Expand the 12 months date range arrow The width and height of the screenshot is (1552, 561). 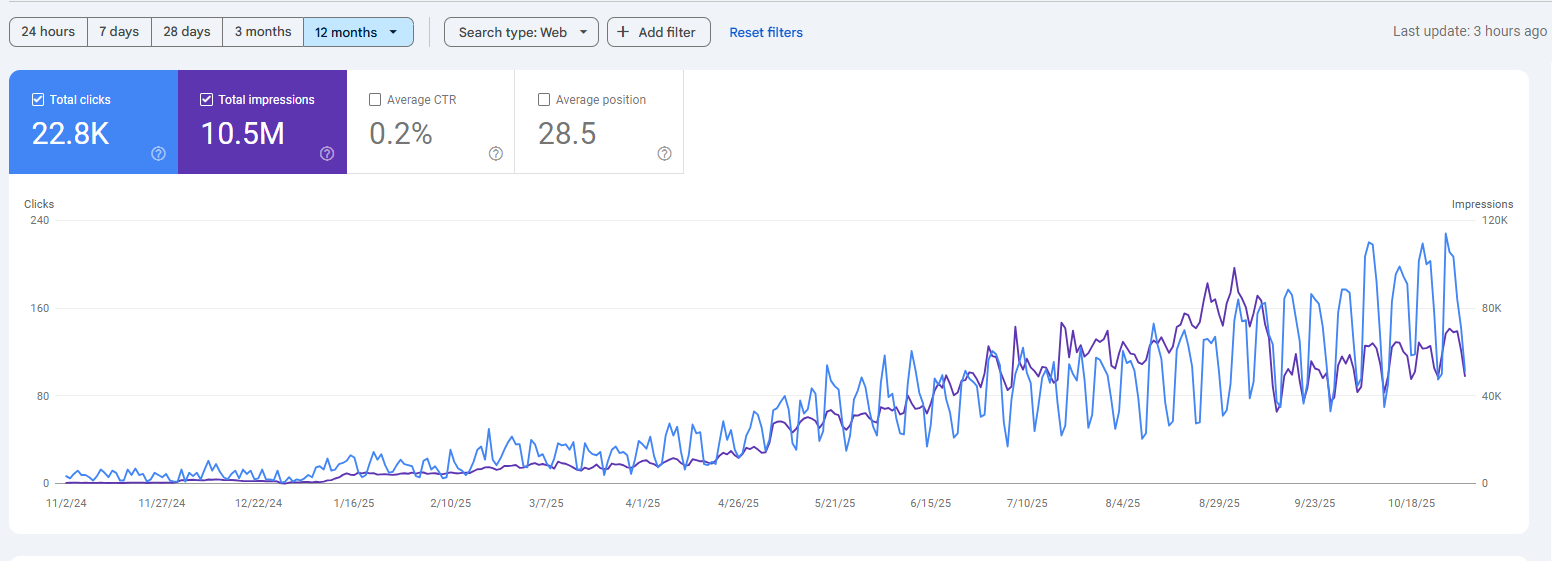(394, 32)
